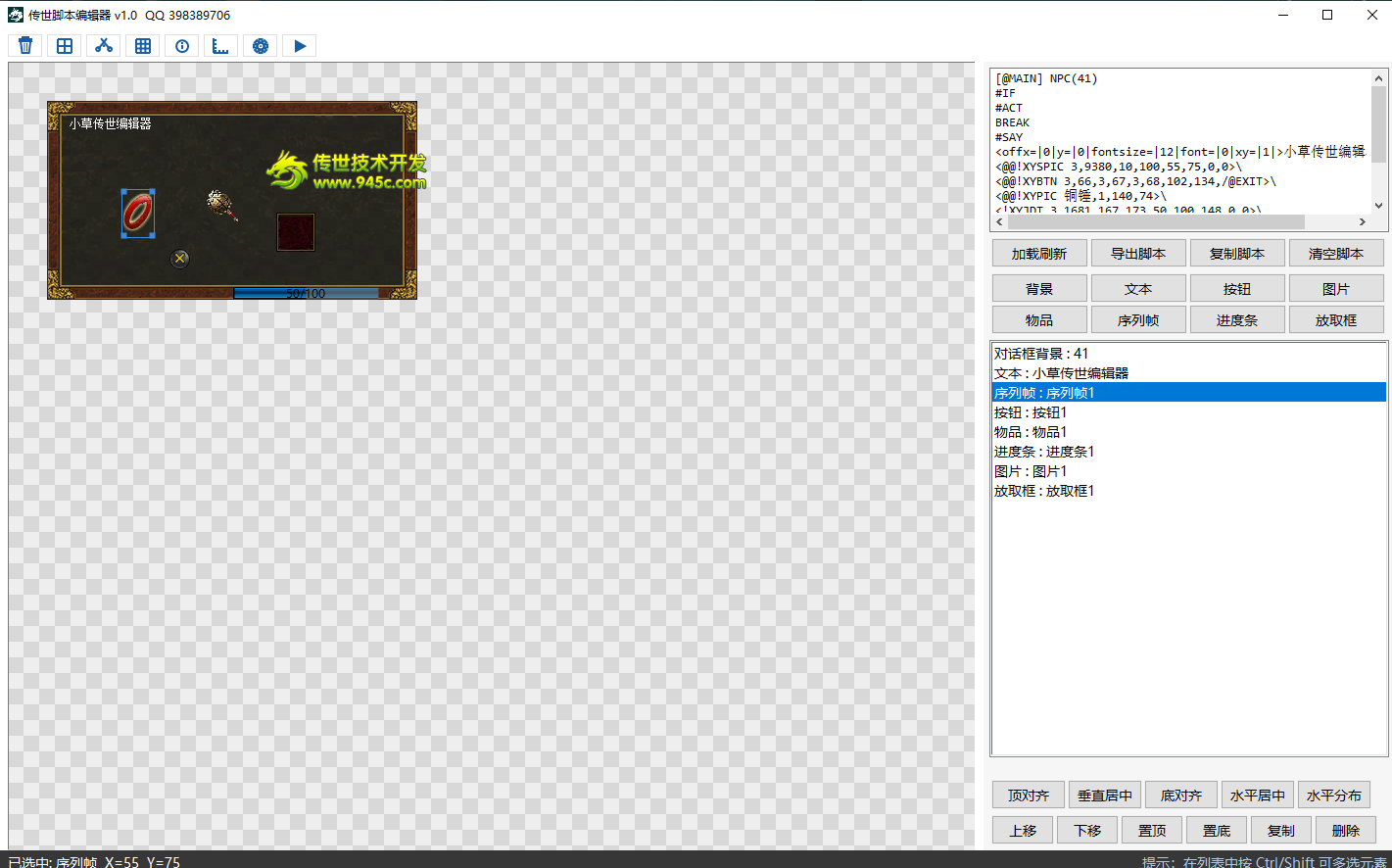This screenshot has height=868, width=1392.
Task: Click the 导出脚本 button
Action: 1138,254
